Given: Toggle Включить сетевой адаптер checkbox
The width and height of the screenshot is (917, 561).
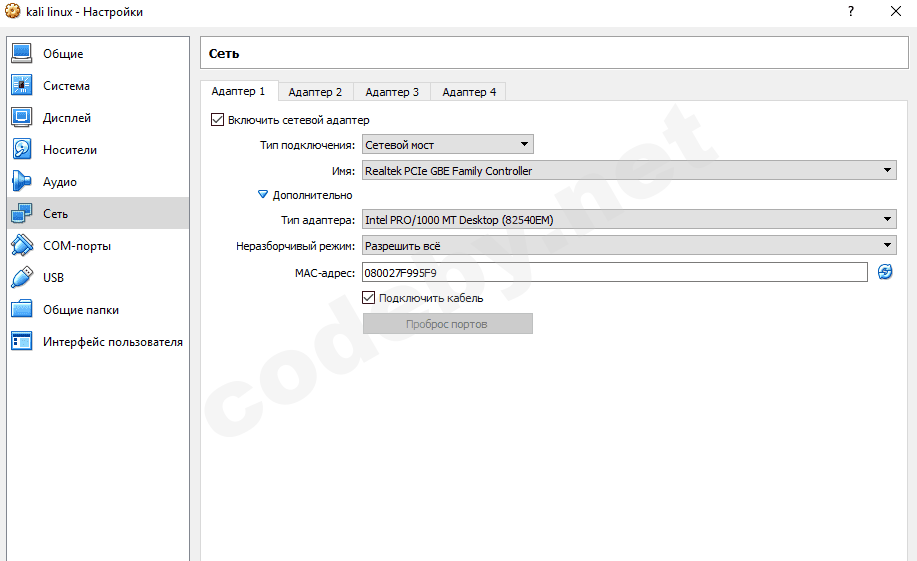Looking at the screenshot, I should tap(218, 120).
